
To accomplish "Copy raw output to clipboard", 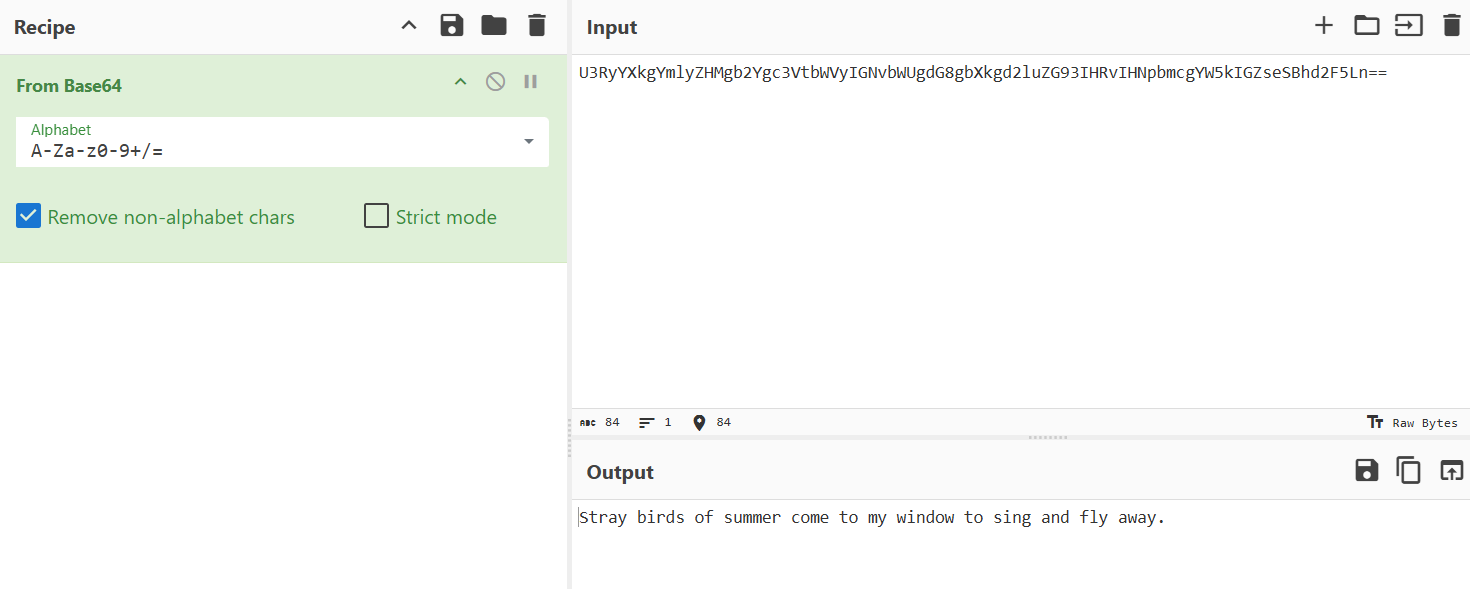I will click(x=1408, y=470).
